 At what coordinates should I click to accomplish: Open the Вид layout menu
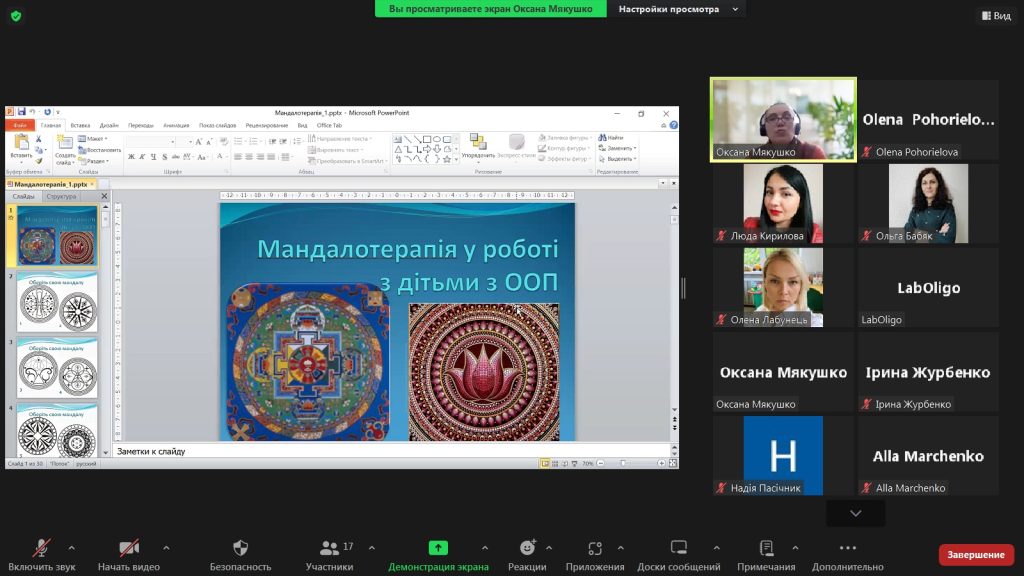(995, 15)
